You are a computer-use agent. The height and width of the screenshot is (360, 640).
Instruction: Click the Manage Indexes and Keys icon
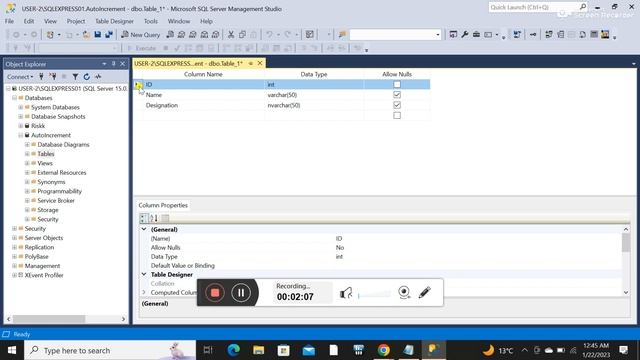[560, 35]
